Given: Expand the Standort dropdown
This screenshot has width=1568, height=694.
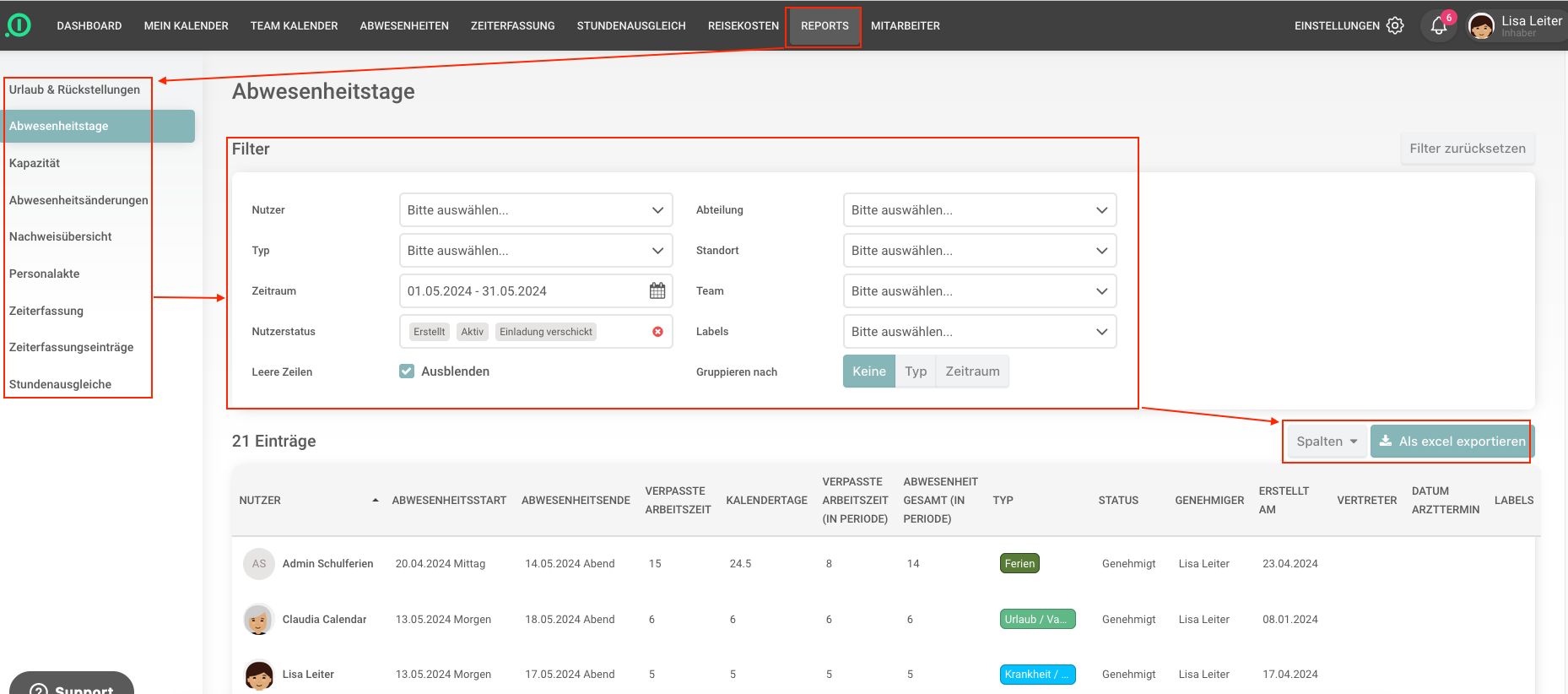Looking at the screenshot, I should [x=980, y=251].
